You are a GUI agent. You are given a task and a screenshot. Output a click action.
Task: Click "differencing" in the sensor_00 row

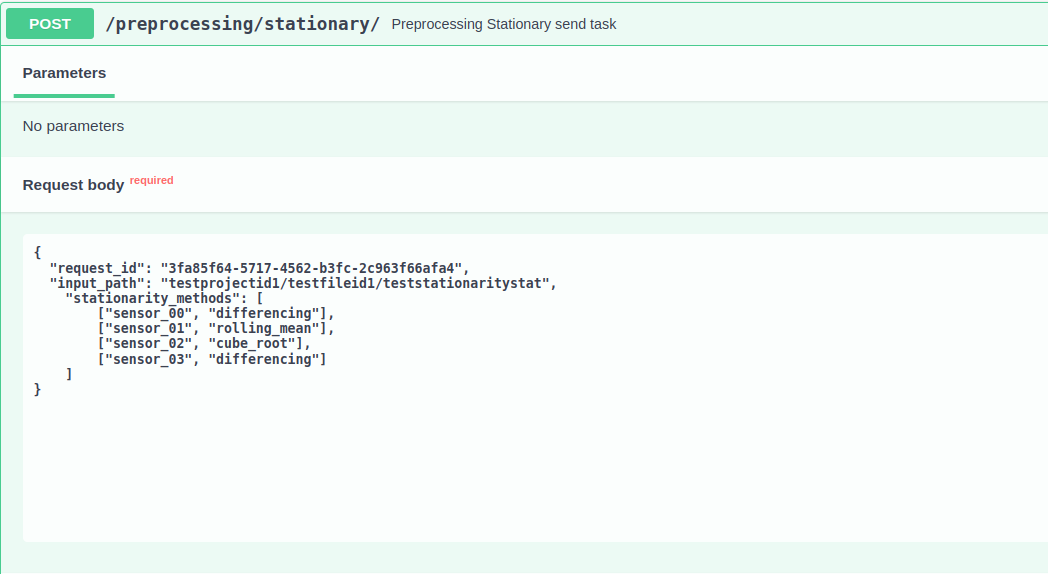[x=265, y=314]
